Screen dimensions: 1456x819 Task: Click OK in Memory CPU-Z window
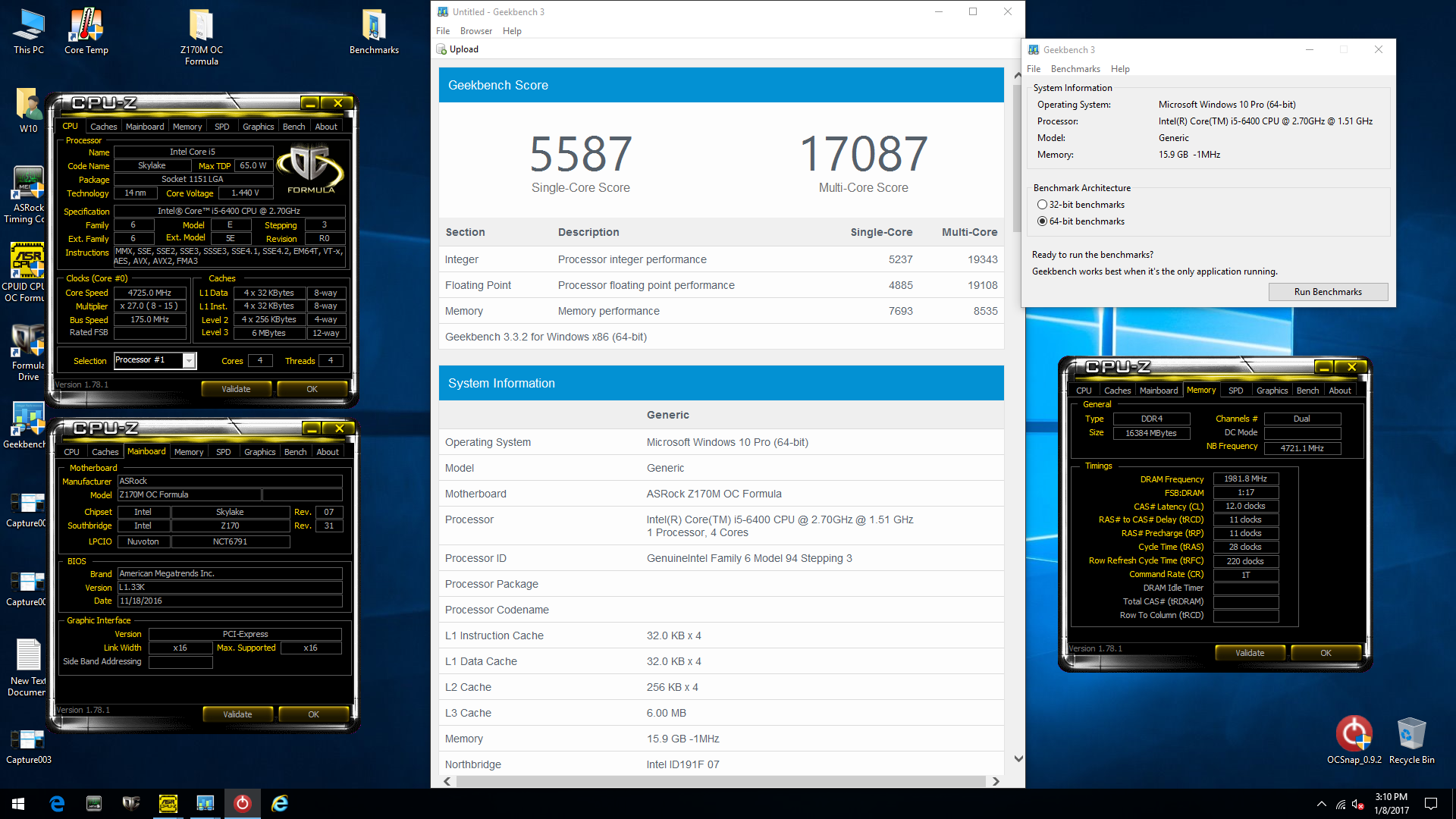pos(1326,653)
